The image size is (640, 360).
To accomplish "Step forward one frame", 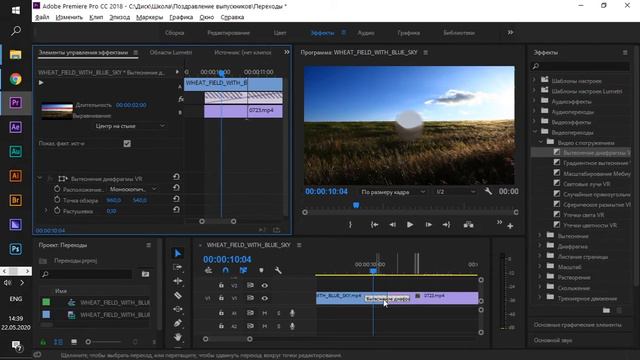I will click(x=428, y=224).
